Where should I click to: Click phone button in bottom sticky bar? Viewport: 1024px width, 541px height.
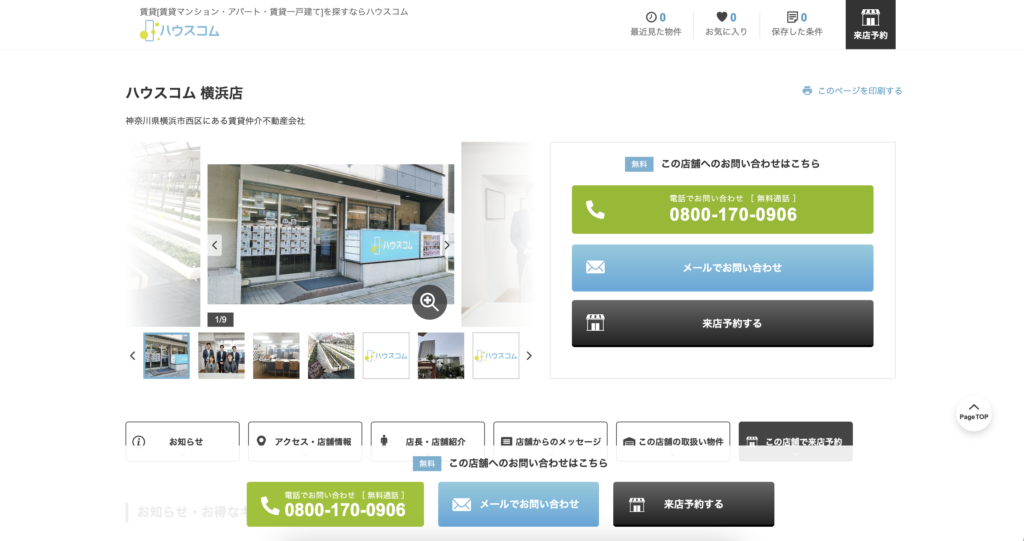pos(335,504)
